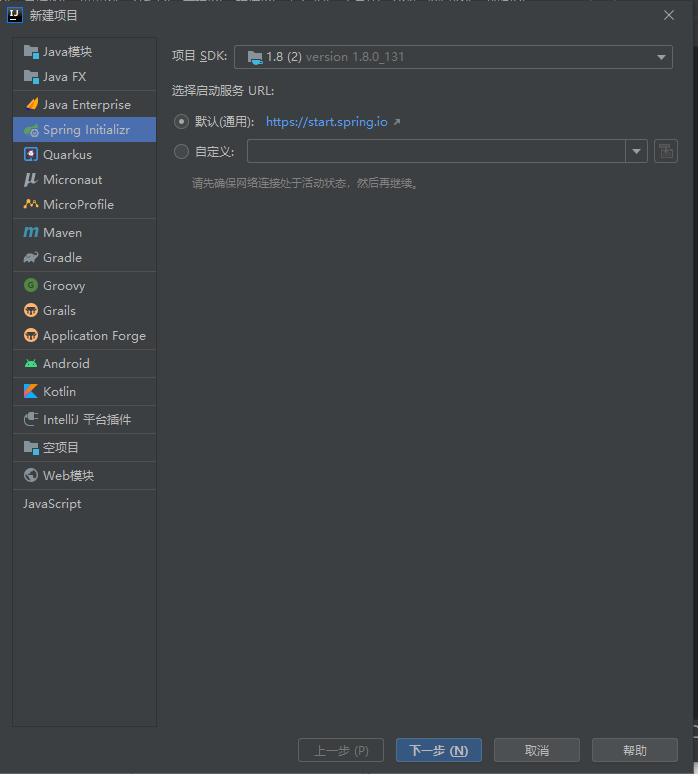Choose MicroProfile from the list
698x774 pixels.
(84, 204)
